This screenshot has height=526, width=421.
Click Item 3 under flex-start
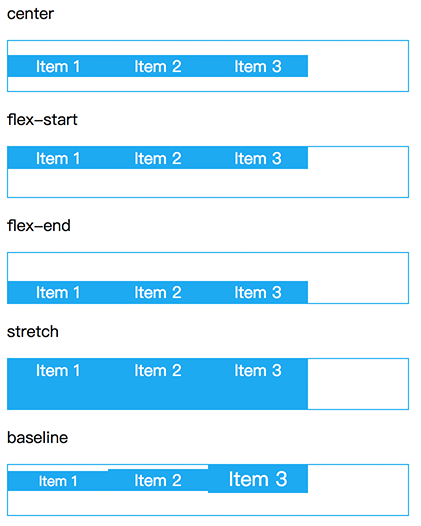coord(258,158)
